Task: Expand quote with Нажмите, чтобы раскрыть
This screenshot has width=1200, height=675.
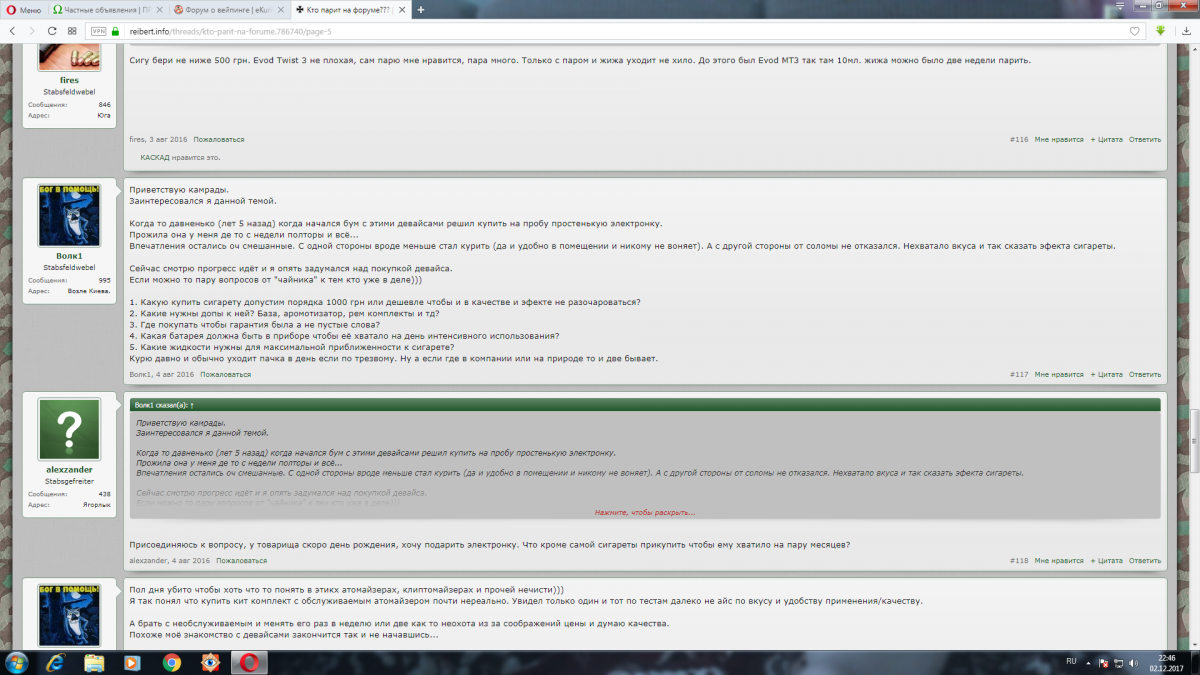Action: click(x=645, y=512)
